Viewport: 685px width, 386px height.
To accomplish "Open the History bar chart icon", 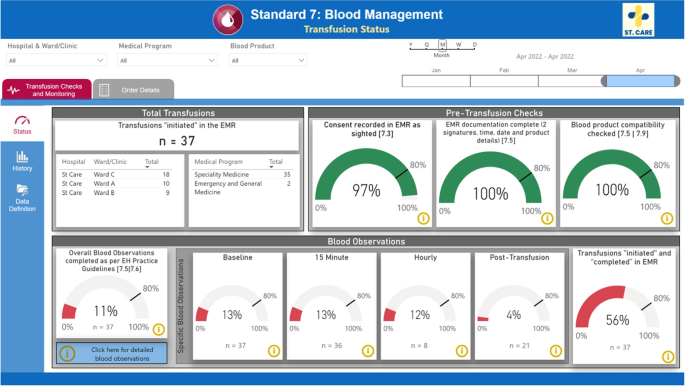I will (22, 156).
